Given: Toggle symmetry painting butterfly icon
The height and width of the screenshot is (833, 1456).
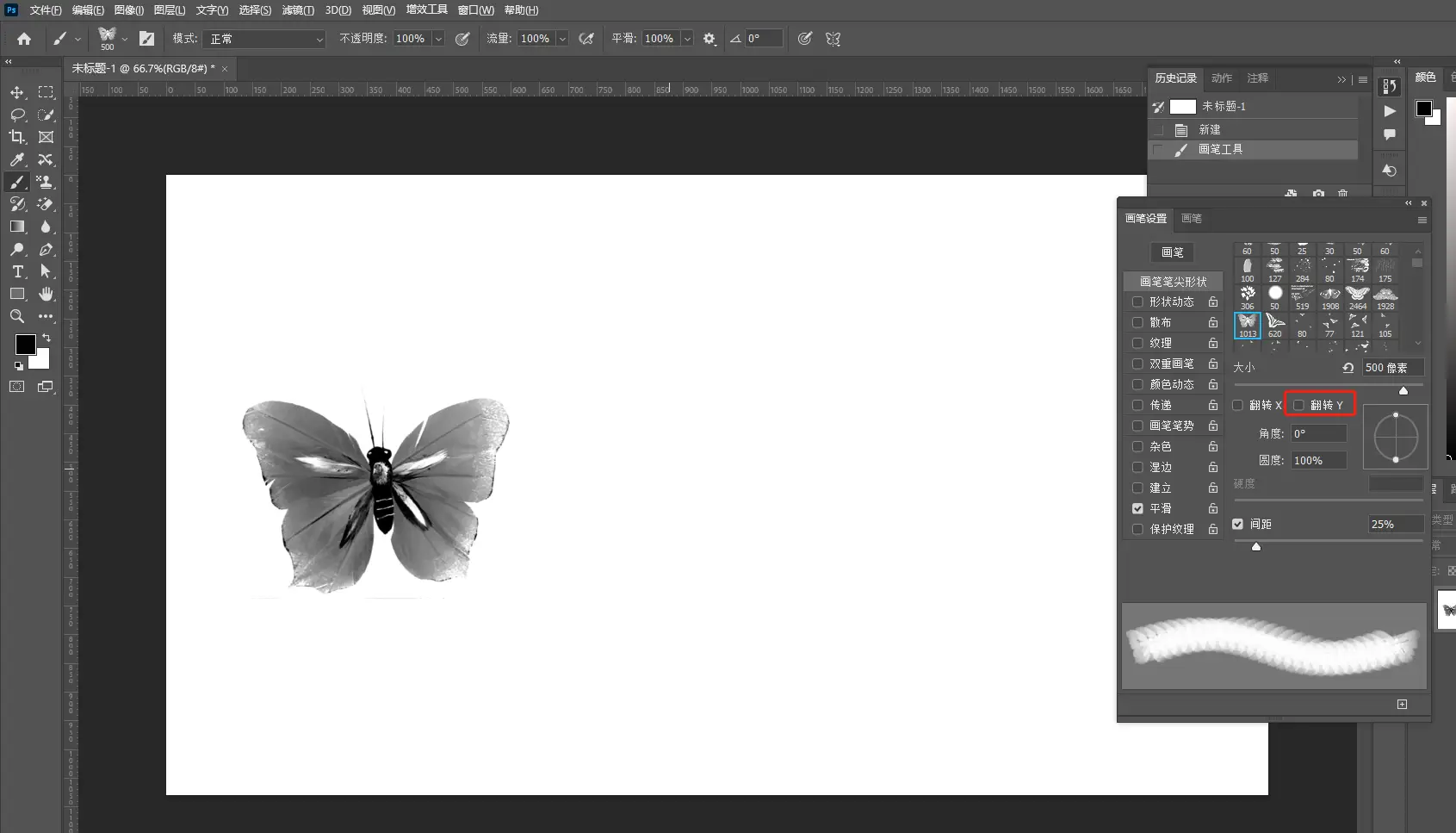Looking at the screenshot, I should tap(833, 39).
